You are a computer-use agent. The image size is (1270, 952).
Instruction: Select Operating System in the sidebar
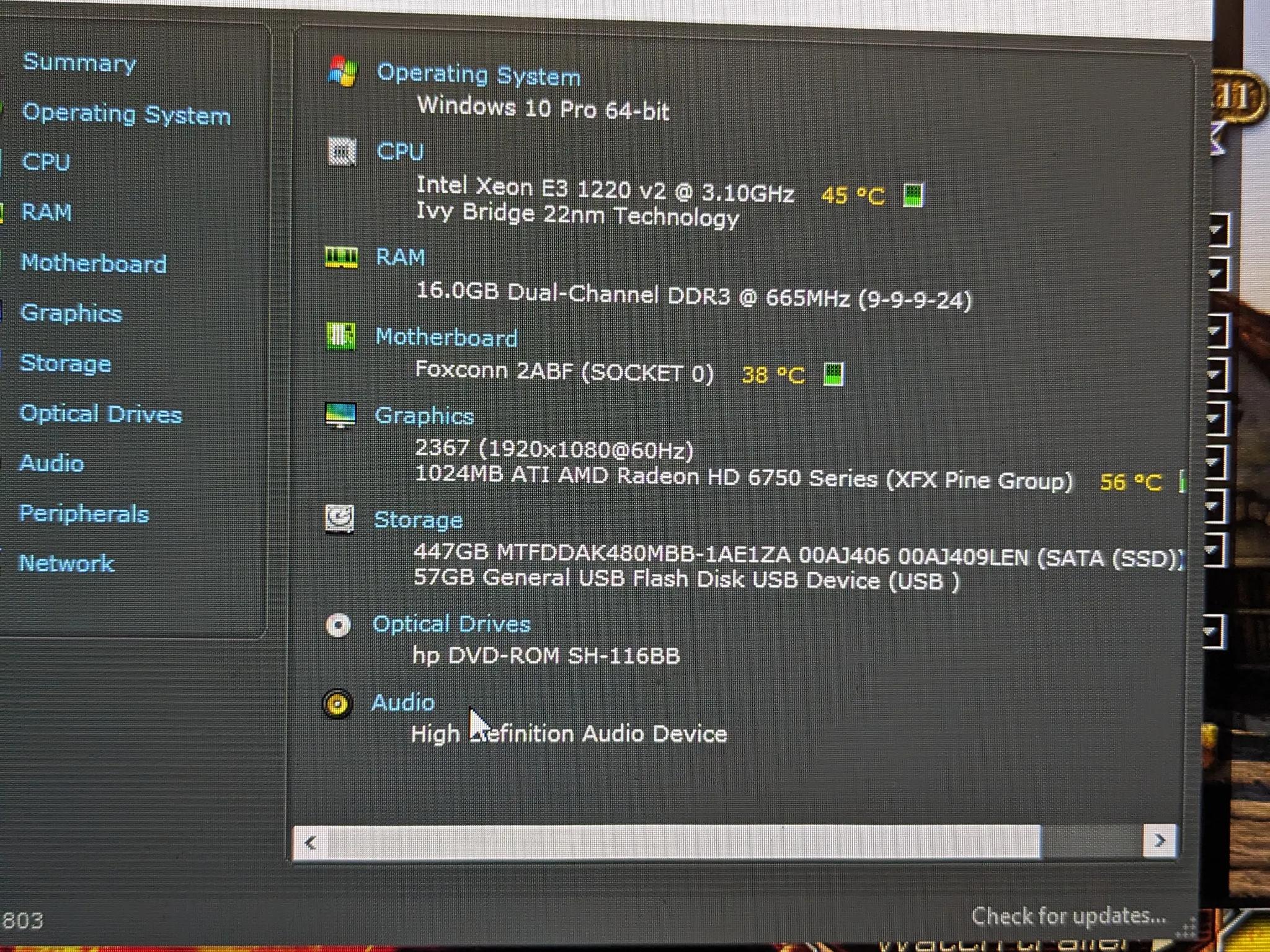click(x=127, y=115)
